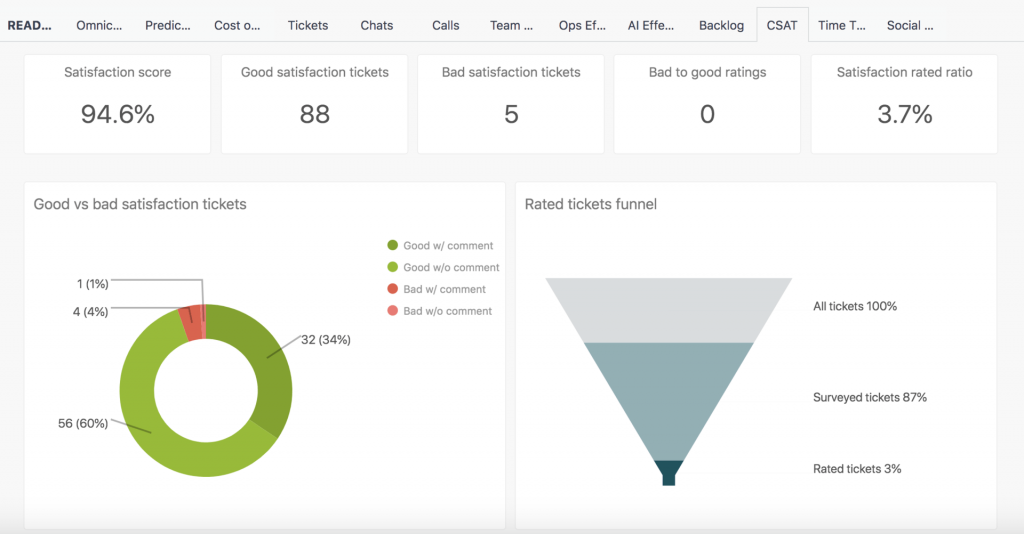Select the All tickets top funnel band
Screen dimensions: 1024x534
pyautogui.click(x=669, y=310)
